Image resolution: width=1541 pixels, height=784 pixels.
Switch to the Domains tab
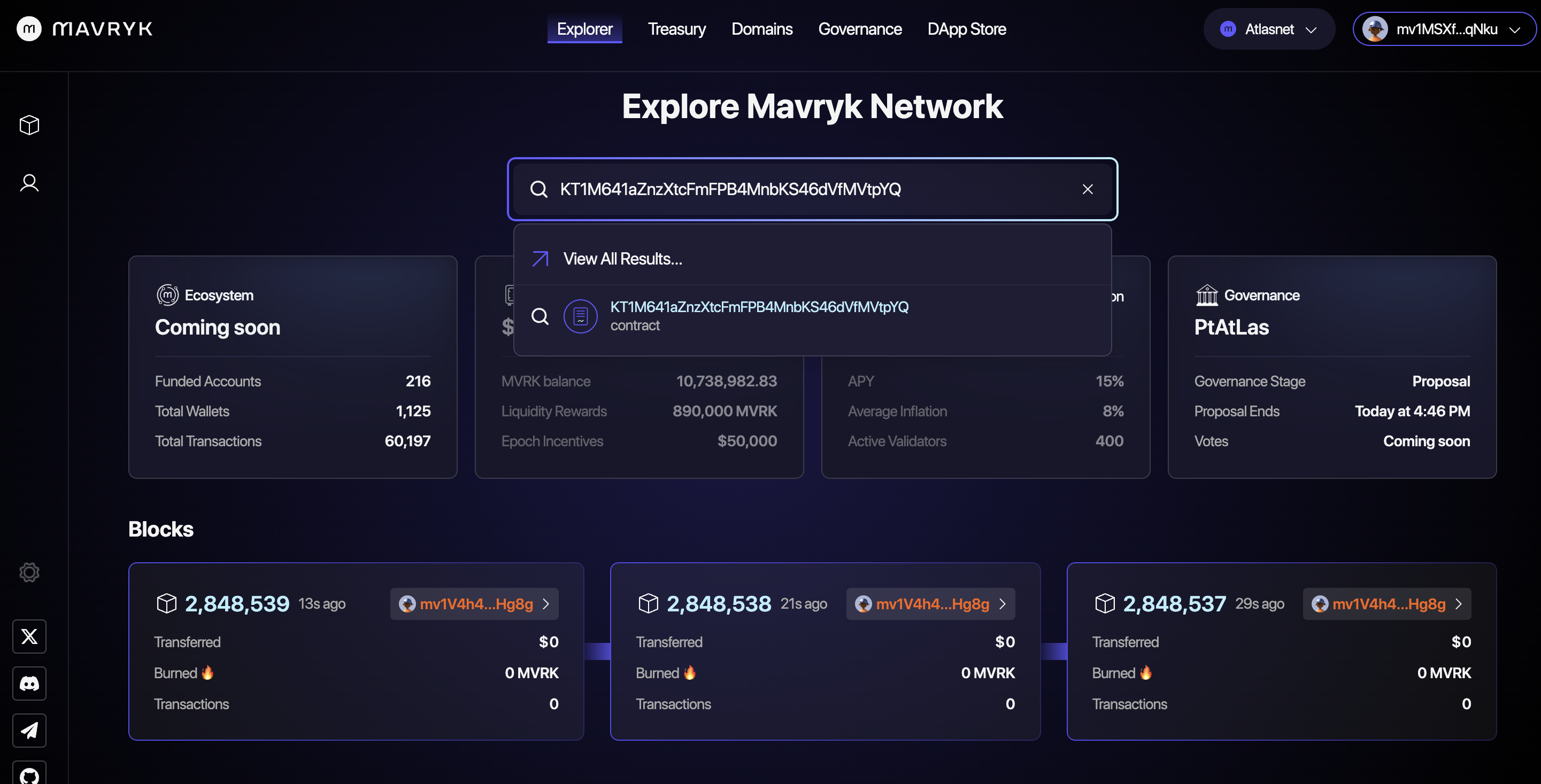point(761,29)
